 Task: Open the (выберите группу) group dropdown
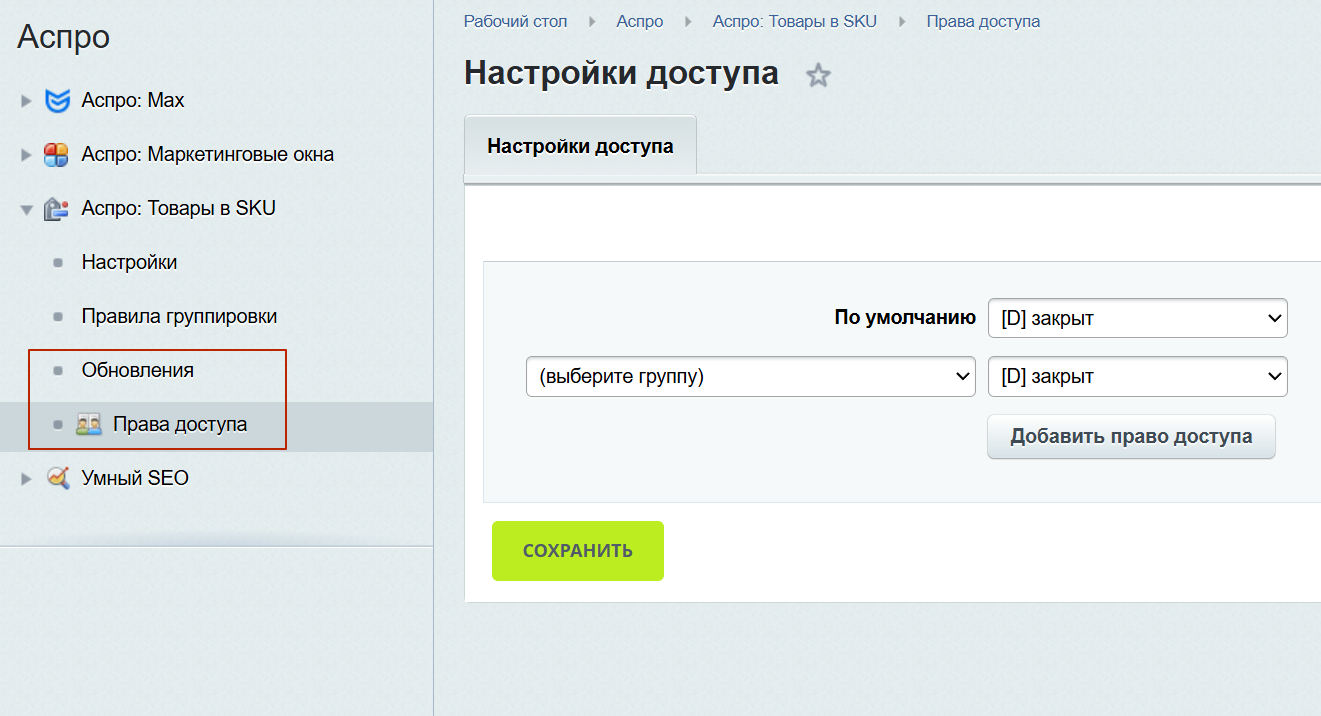tap(751, 376)
